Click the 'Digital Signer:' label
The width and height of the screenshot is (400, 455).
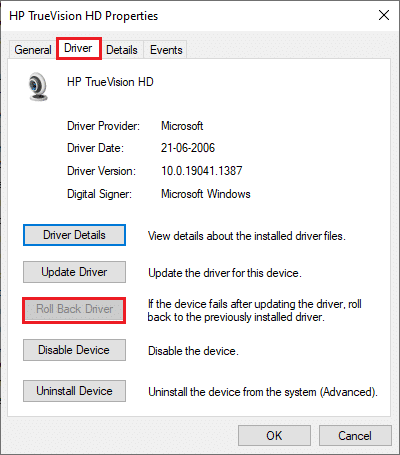tap(100, 194)
